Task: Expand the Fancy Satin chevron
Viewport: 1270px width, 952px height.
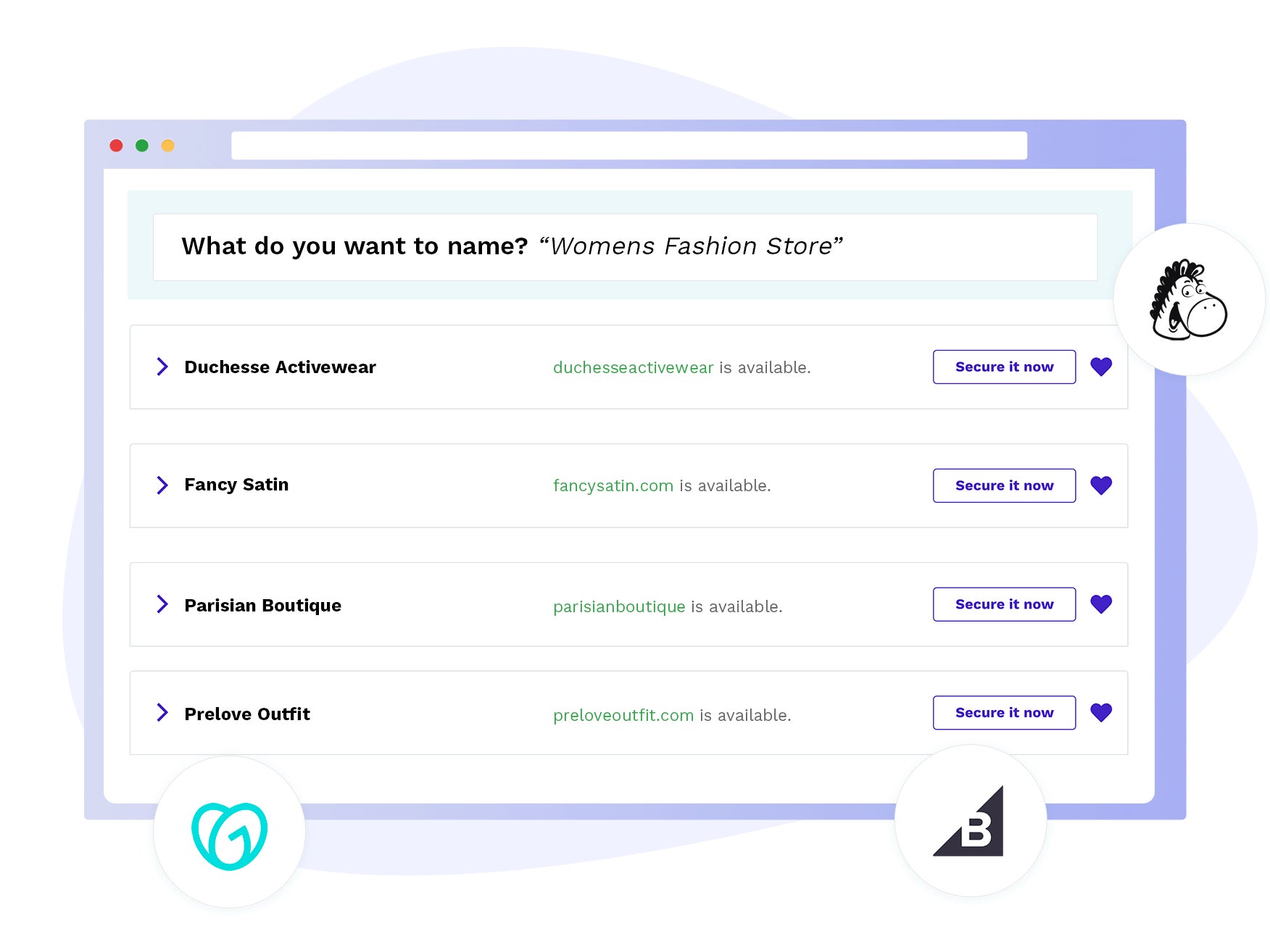Action: coord(162,485)
